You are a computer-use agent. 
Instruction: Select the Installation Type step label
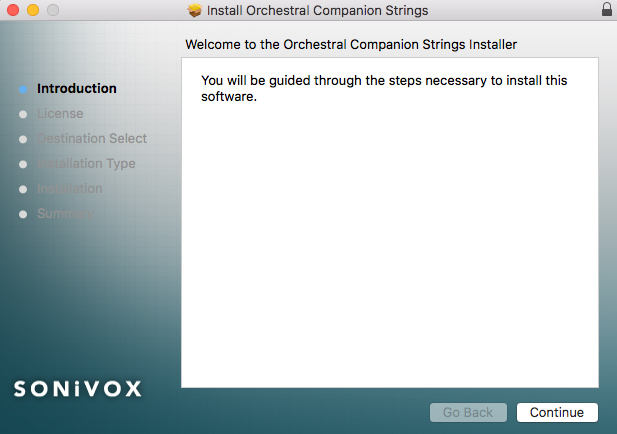(86, 164)
